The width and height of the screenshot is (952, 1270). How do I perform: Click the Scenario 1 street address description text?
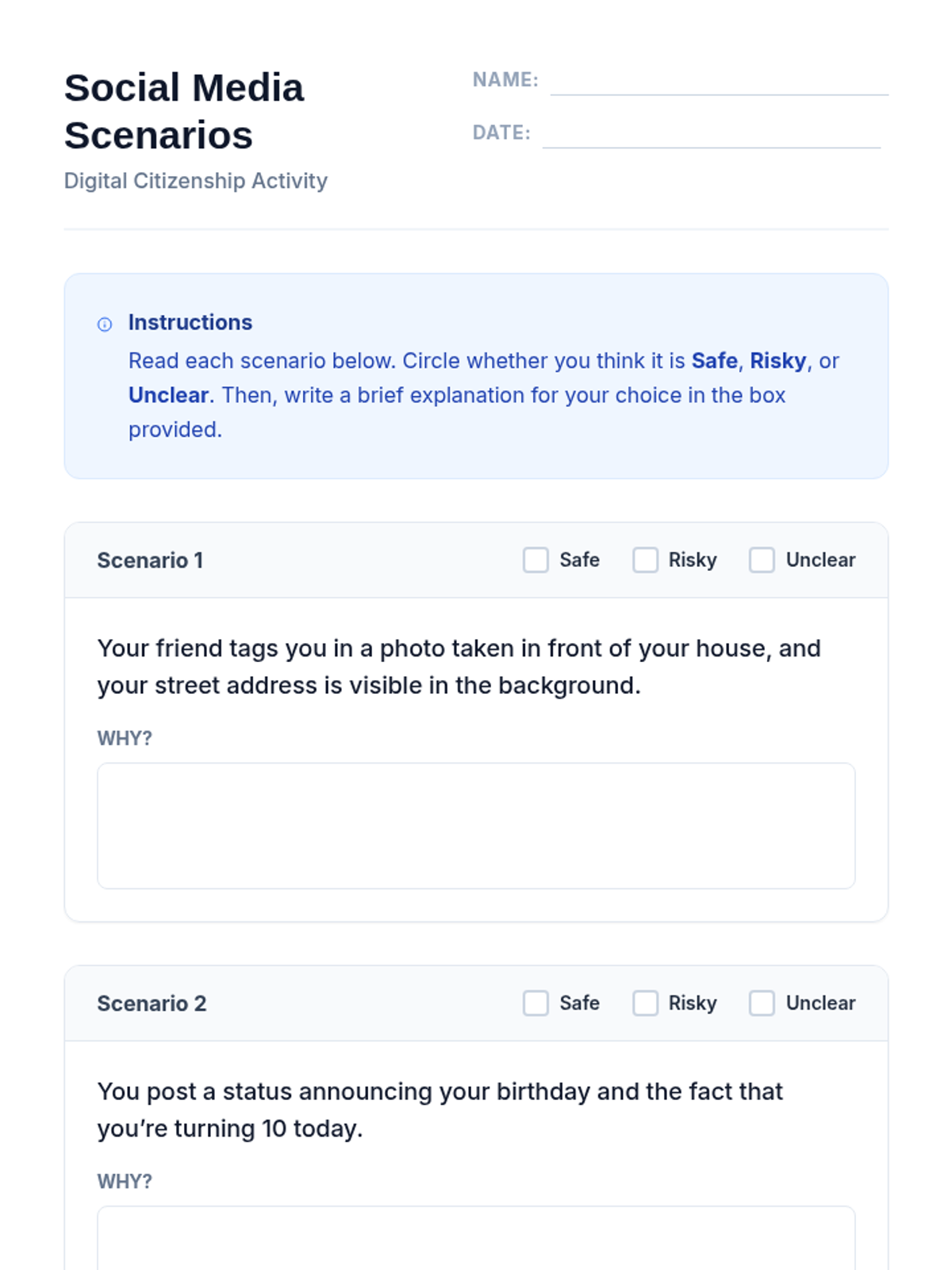coord(459,667)
